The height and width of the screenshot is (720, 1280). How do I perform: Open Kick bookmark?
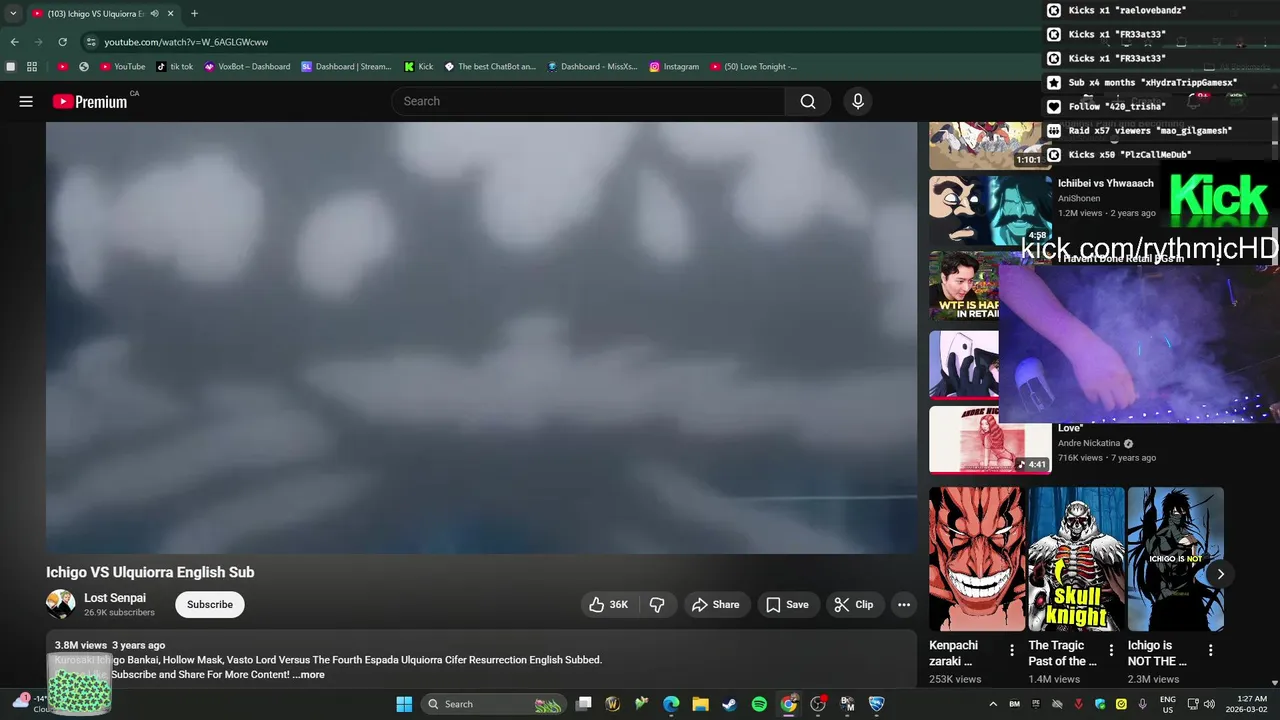click(x=419, y=67)
